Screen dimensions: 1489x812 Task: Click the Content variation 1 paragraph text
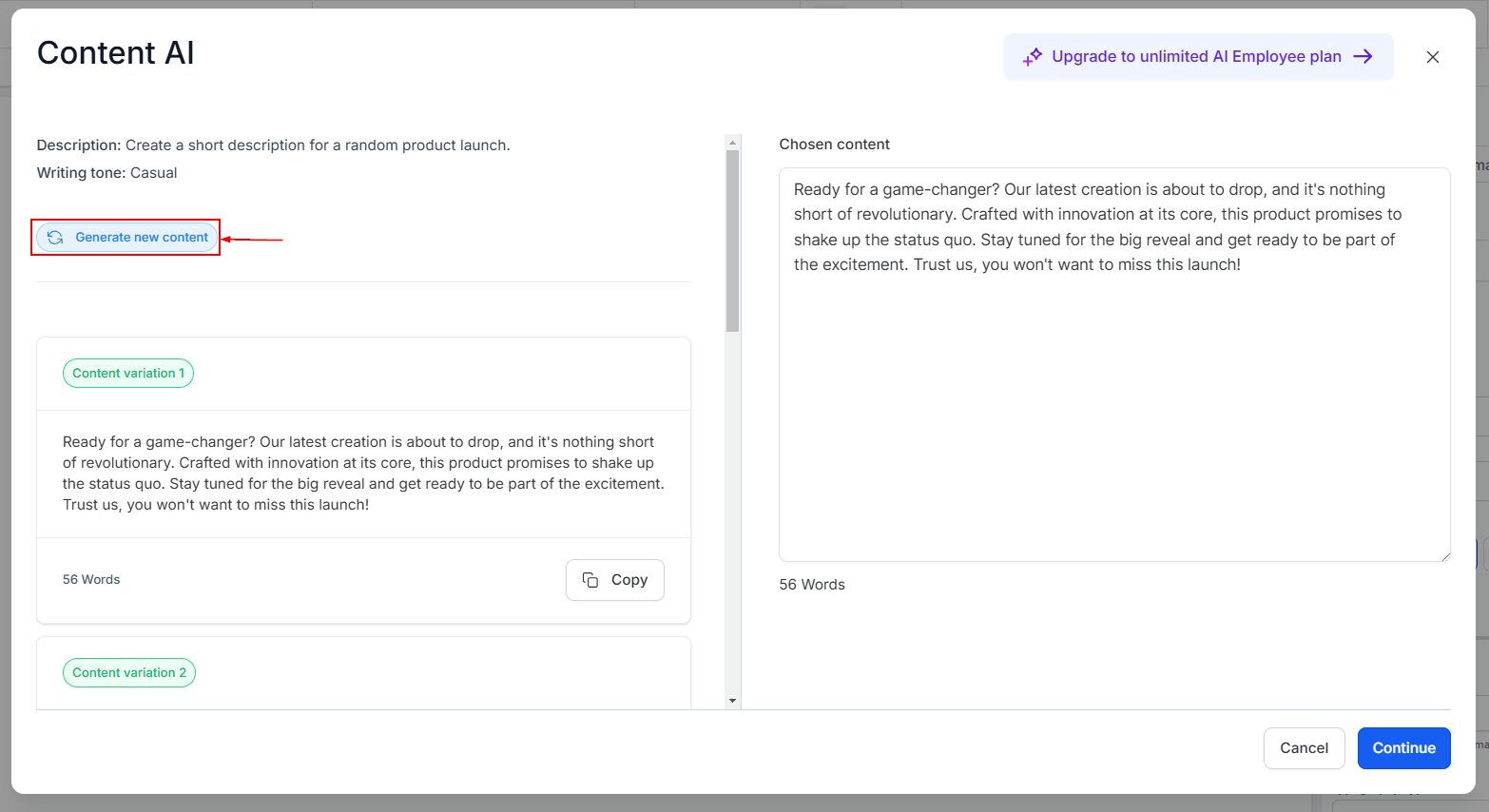click(x=363, y=474)
